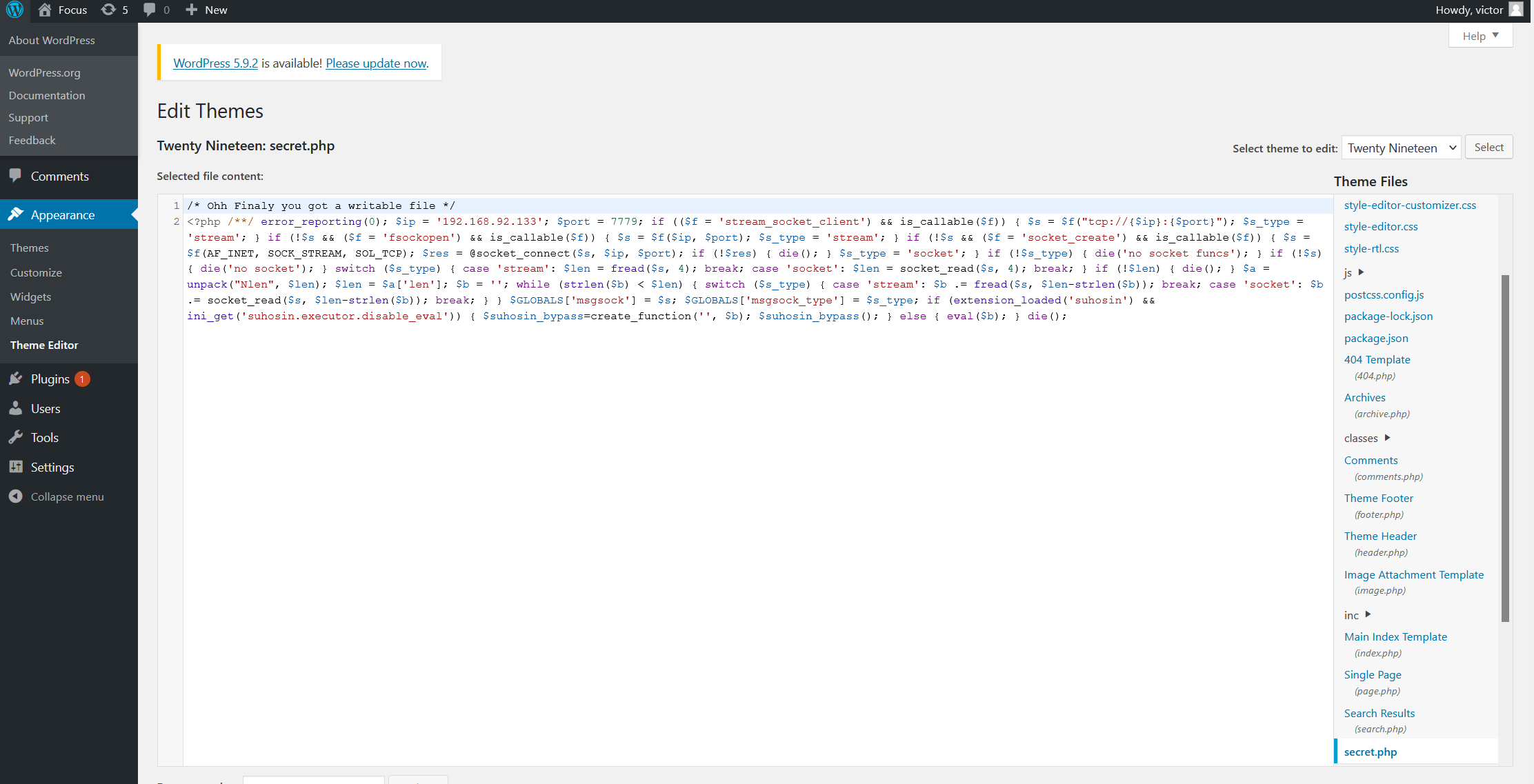Screen dimensions: 1534x784
Task: Click the New plus icon
Action: tap(192, 10)
